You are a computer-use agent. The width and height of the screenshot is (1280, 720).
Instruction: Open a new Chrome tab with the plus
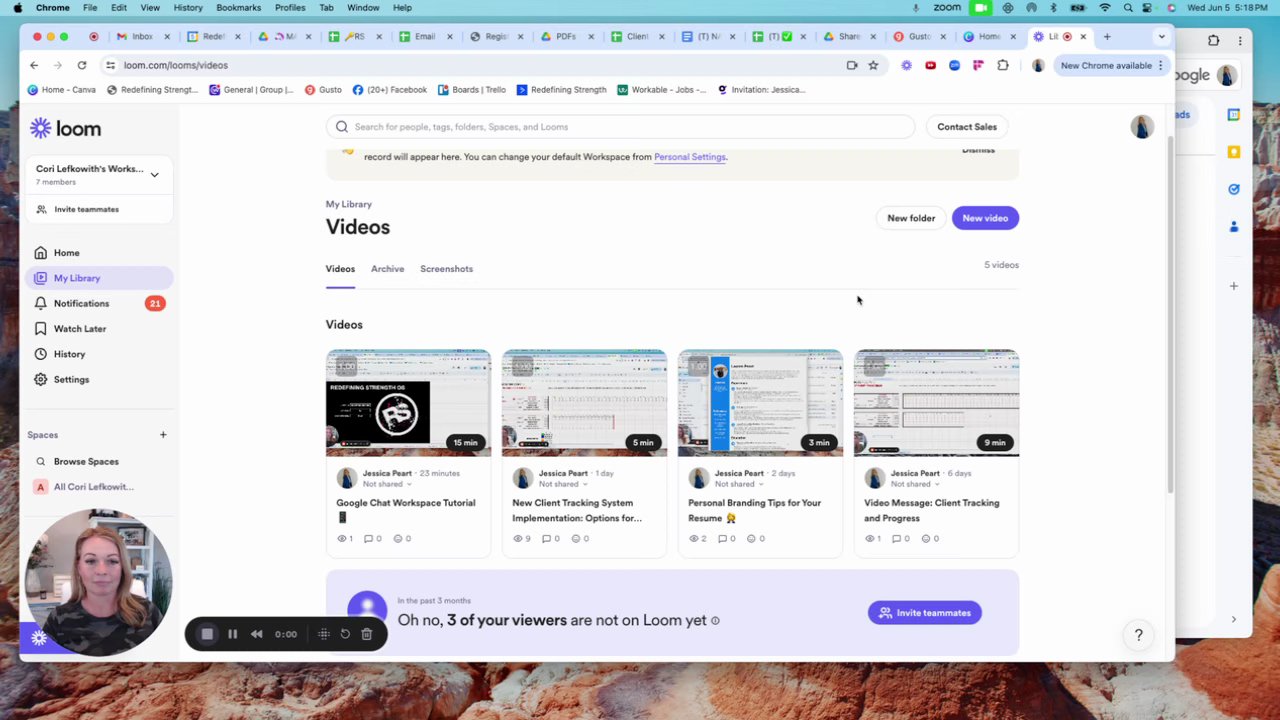(1107, 37)
